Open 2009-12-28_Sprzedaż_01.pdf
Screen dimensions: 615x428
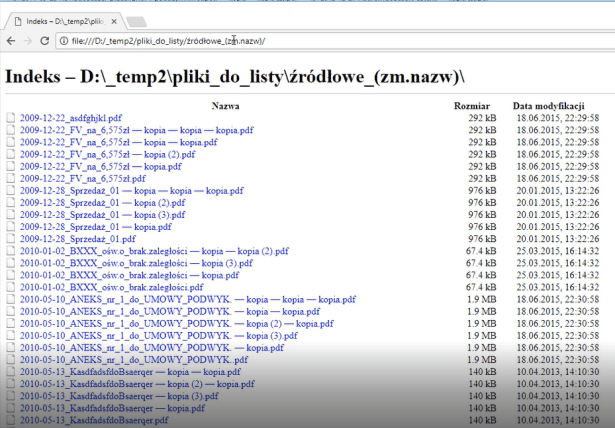78,239
